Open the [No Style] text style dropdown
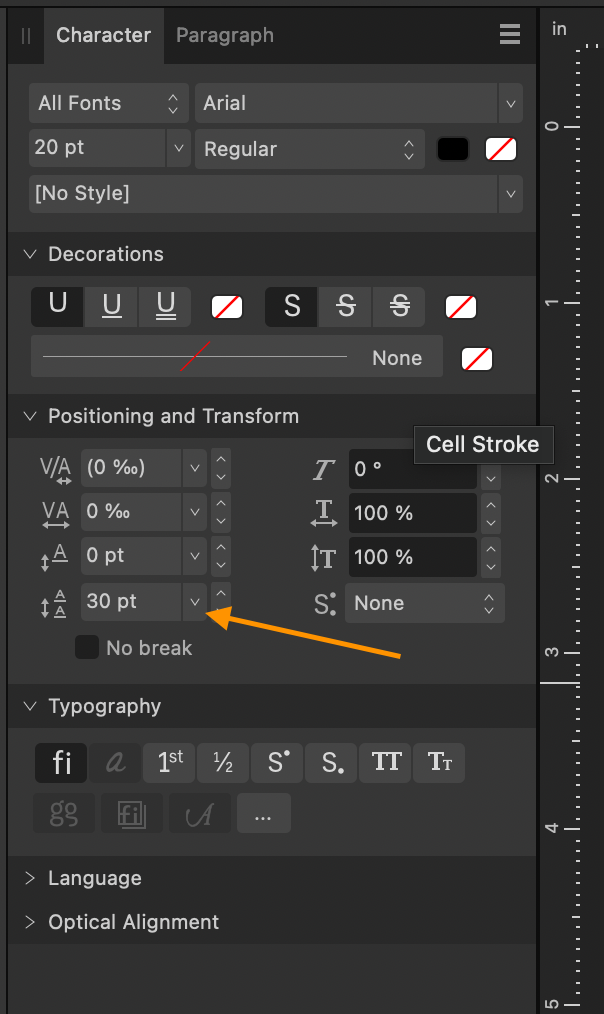 click(x=272, y=193)
